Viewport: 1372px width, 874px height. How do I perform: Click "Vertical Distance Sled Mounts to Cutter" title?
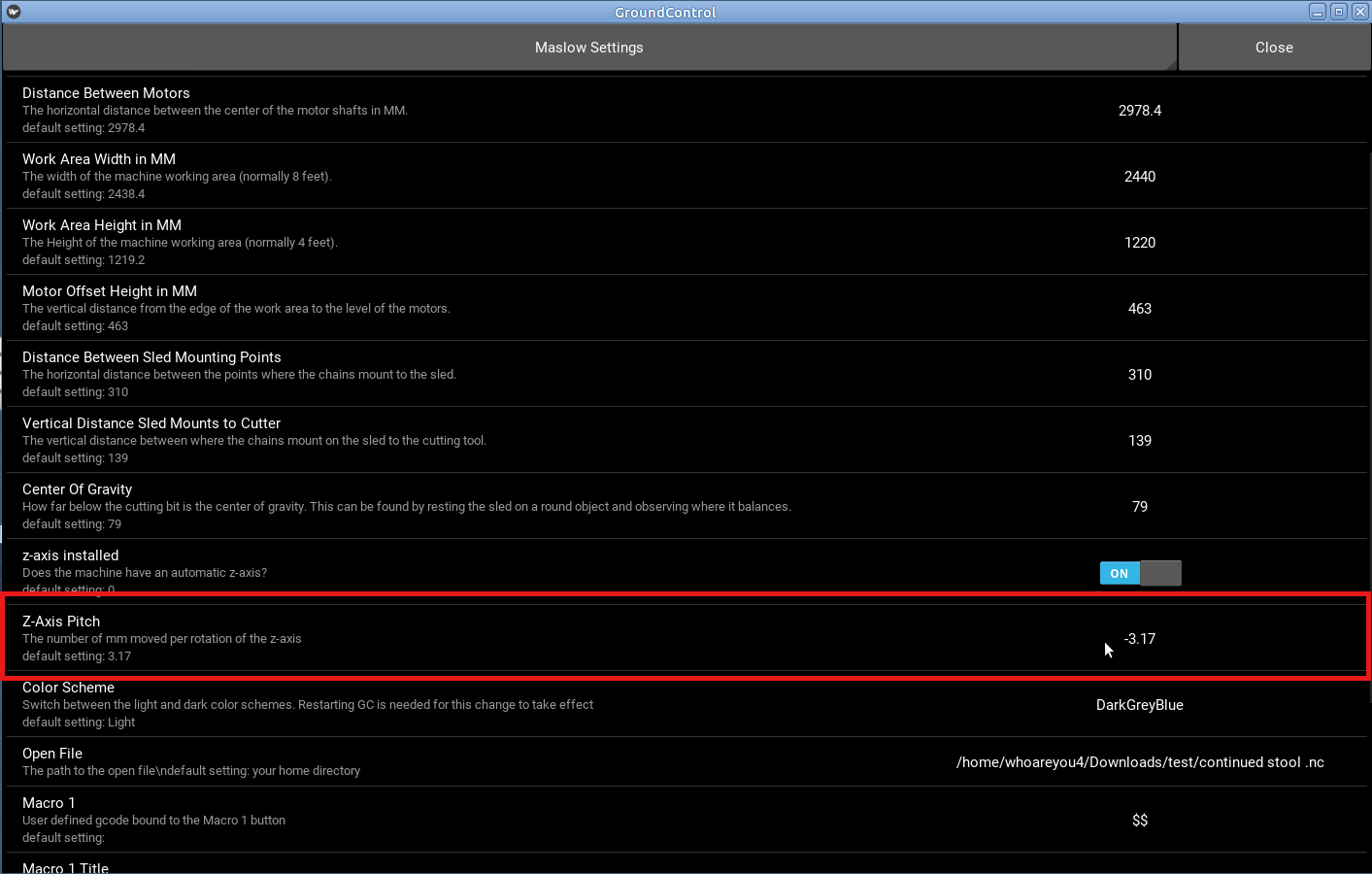[x=151, y=423]
